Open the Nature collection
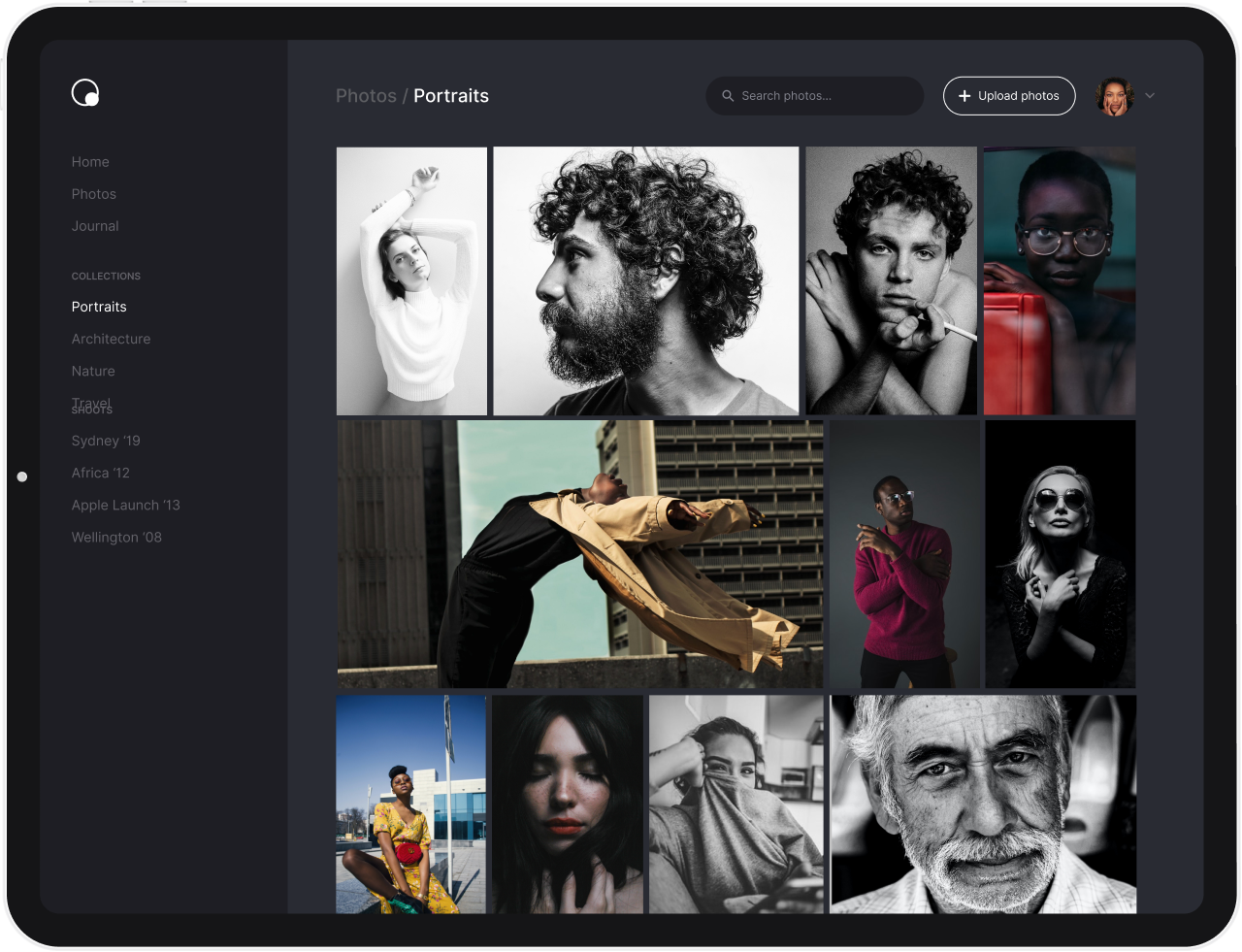The width and height of the screenshot is (1242, 952). coord(93,371)
